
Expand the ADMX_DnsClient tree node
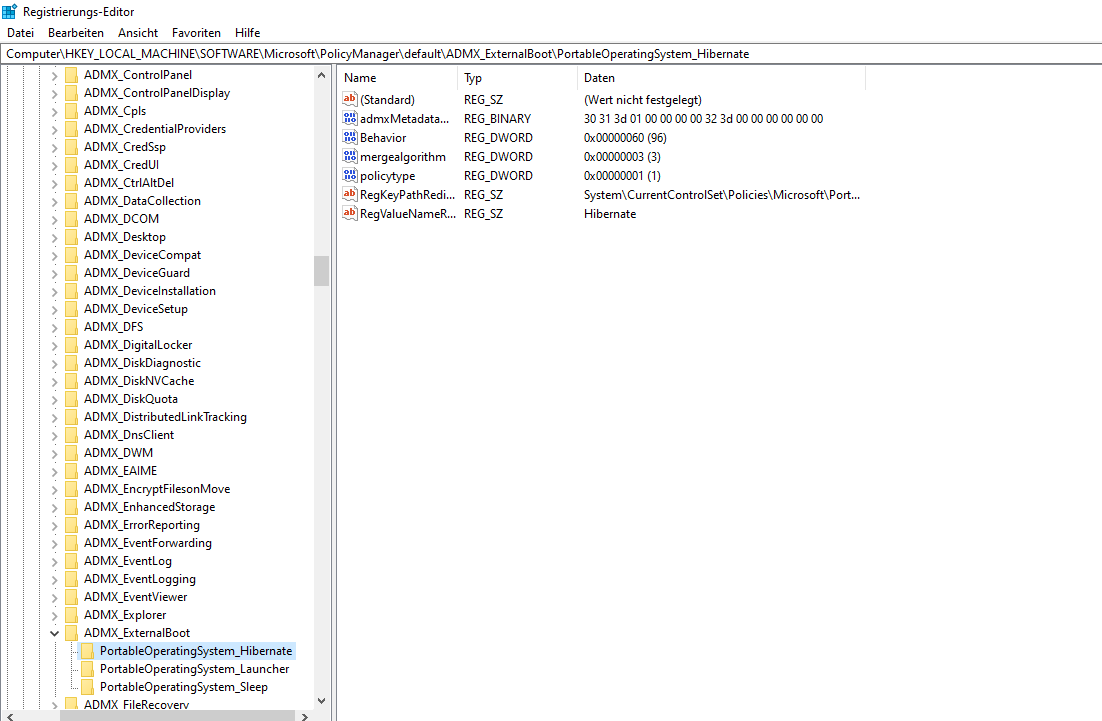55,435
